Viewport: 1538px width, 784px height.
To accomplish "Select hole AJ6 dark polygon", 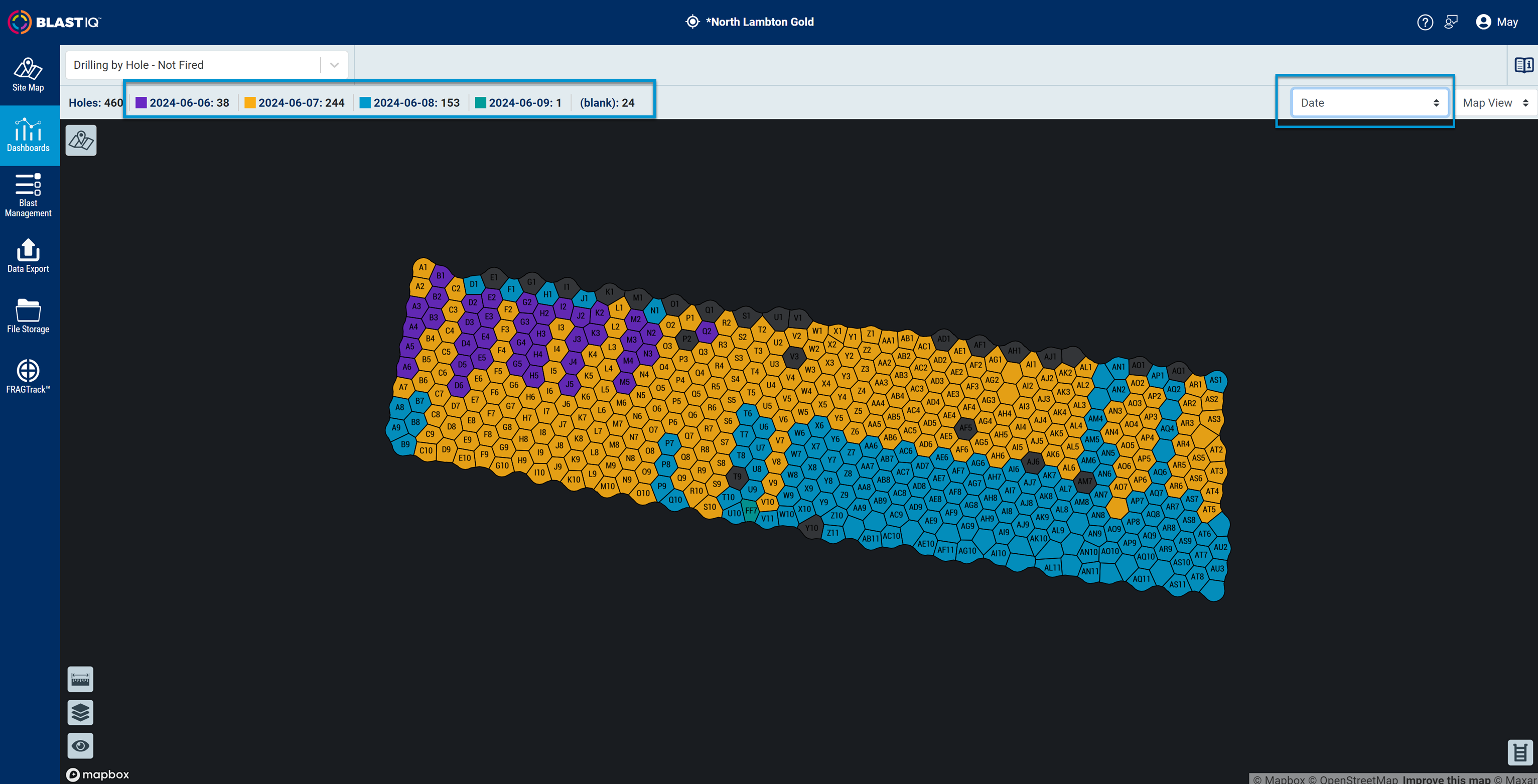I will [x=1033, y=462].
